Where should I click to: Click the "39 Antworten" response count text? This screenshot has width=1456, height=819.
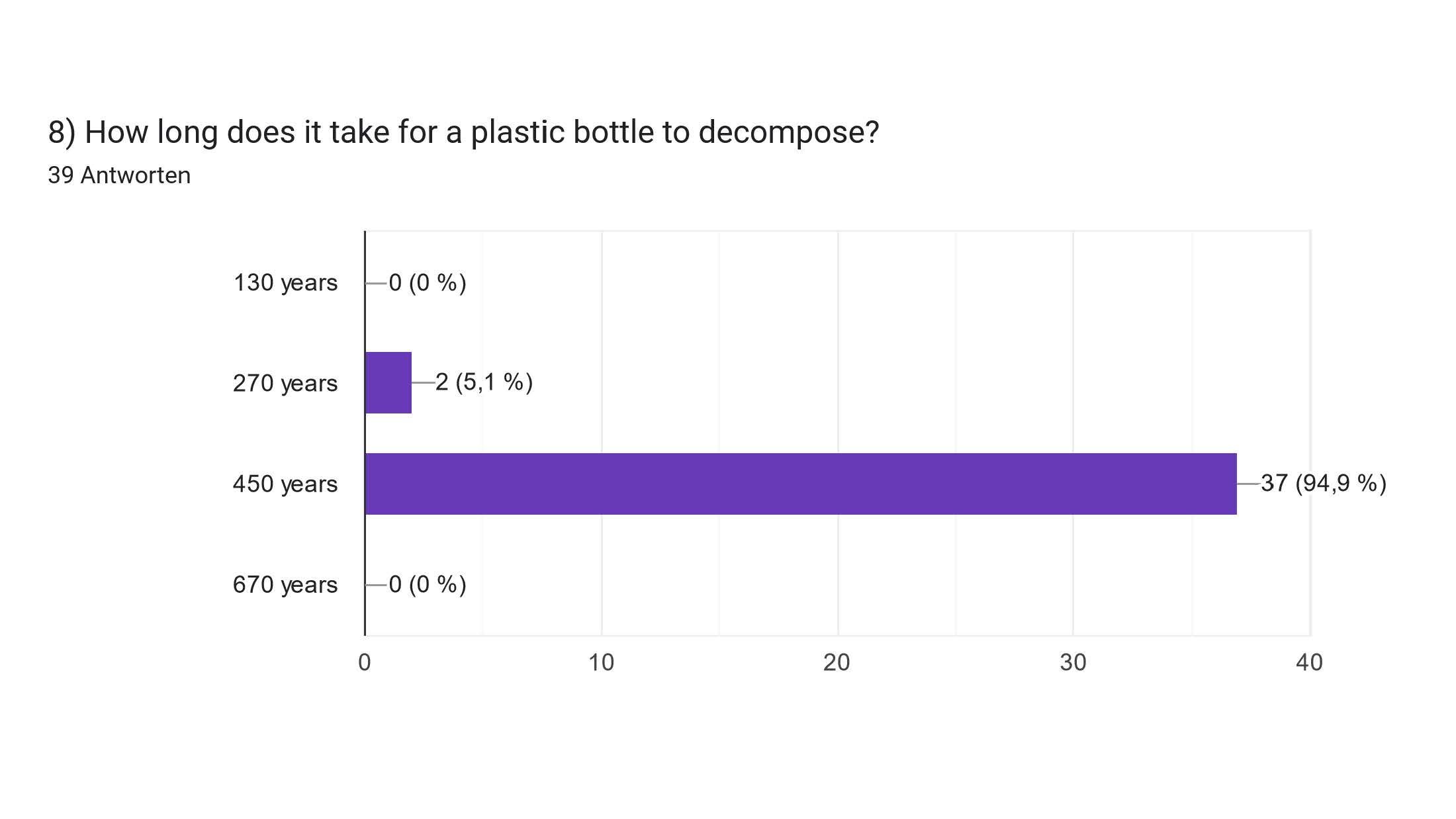(x=119, y=175)
